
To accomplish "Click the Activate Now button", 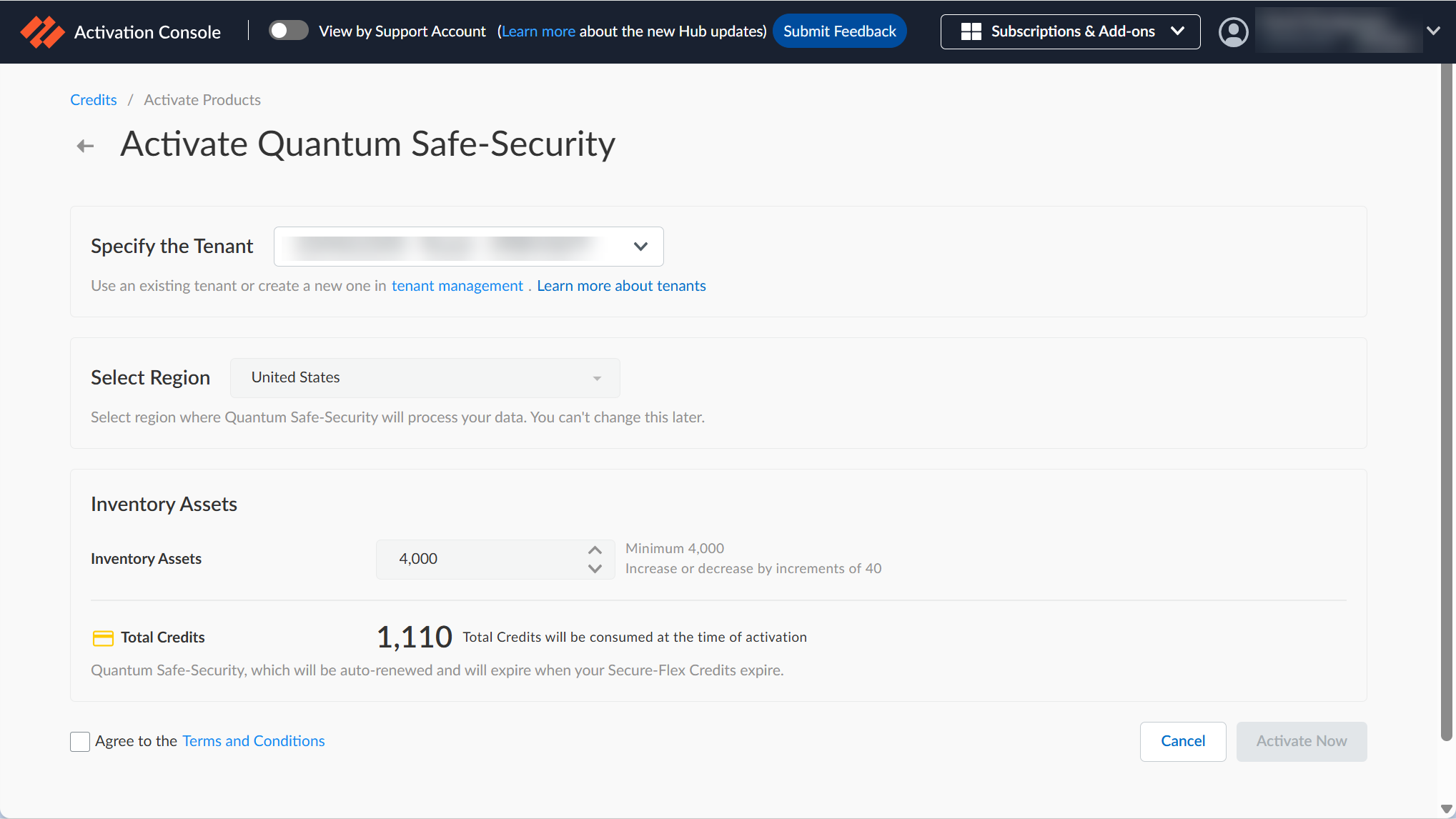I will click(x=1302, y=741).
